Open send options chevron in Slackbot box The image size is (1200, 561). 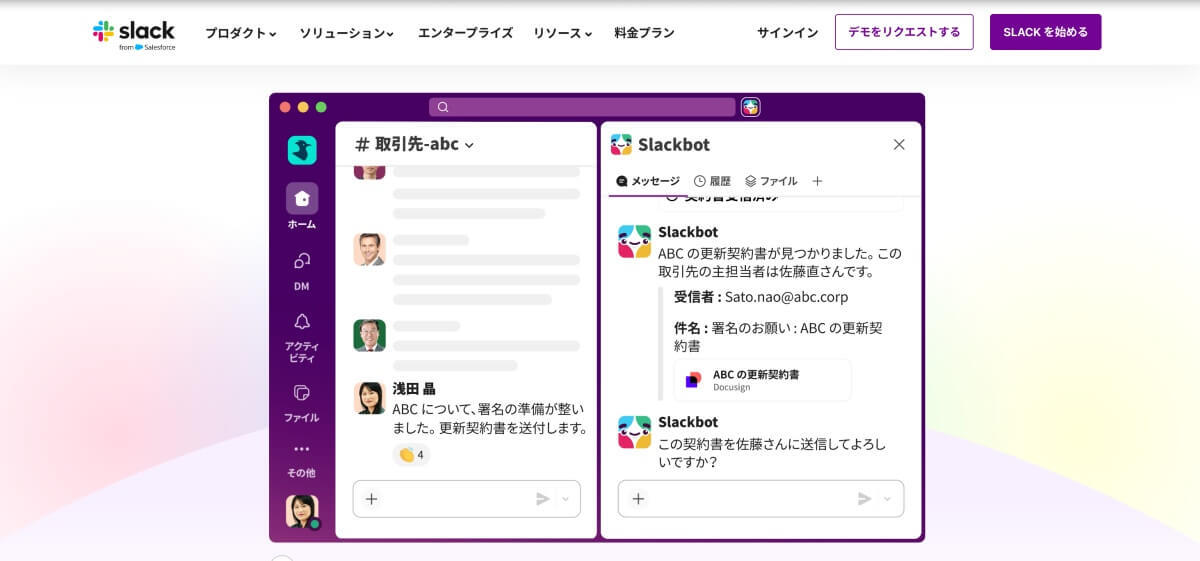pyautogui.click(x=887, y=499)
